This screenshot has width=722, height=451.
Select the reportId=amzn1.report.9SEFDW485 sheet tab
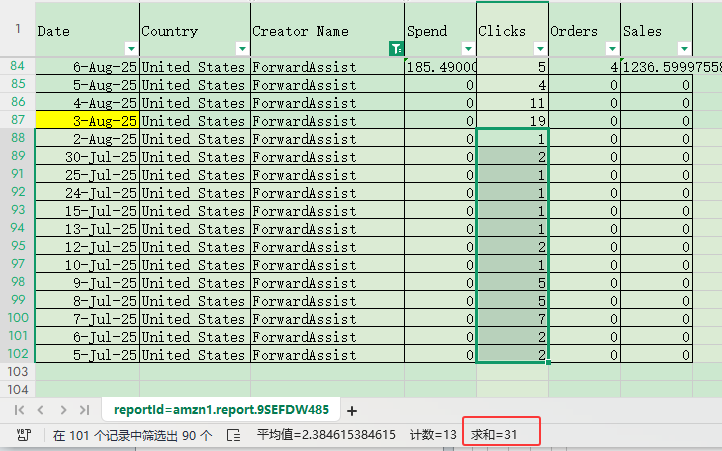221,410
